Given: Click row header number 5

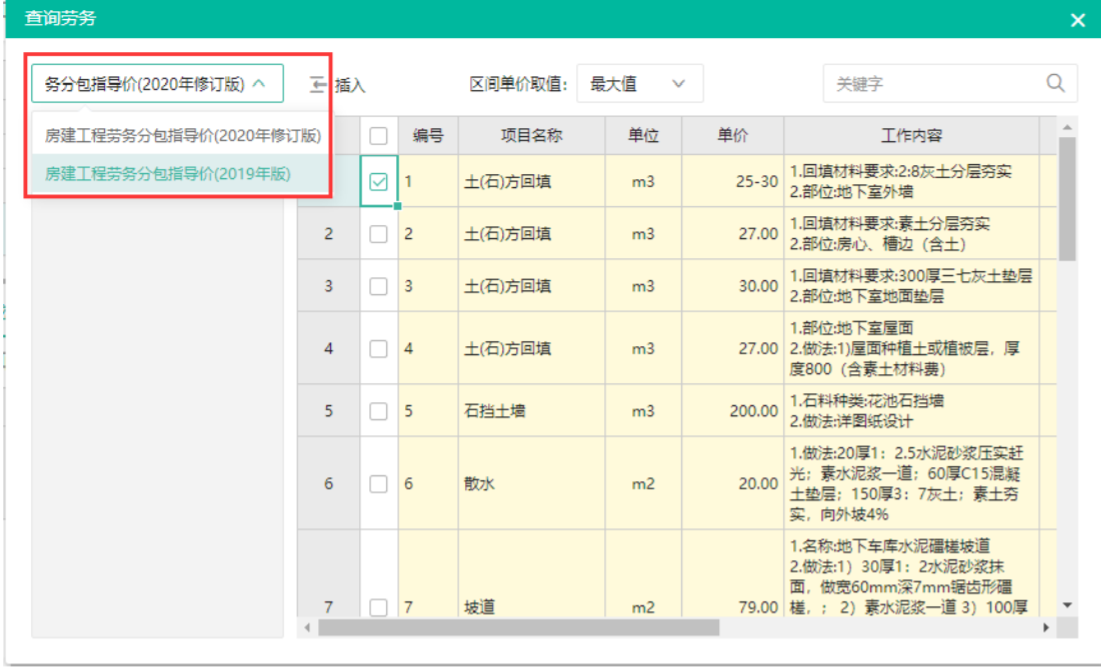Looking at the screenshot, I should click(329, 411).
